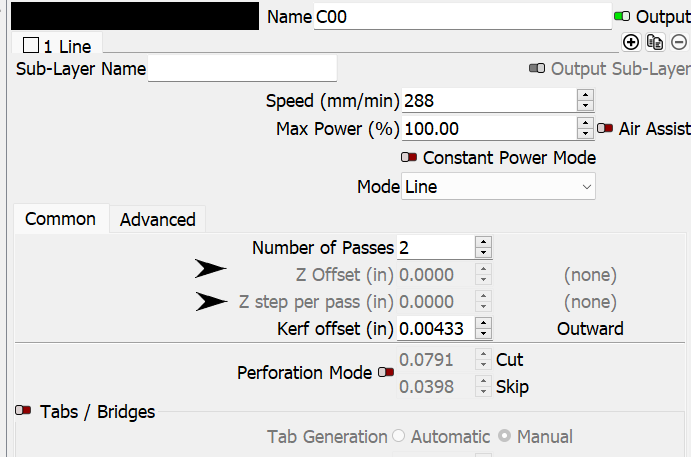Click the Name field containing C00

(463, 17)
